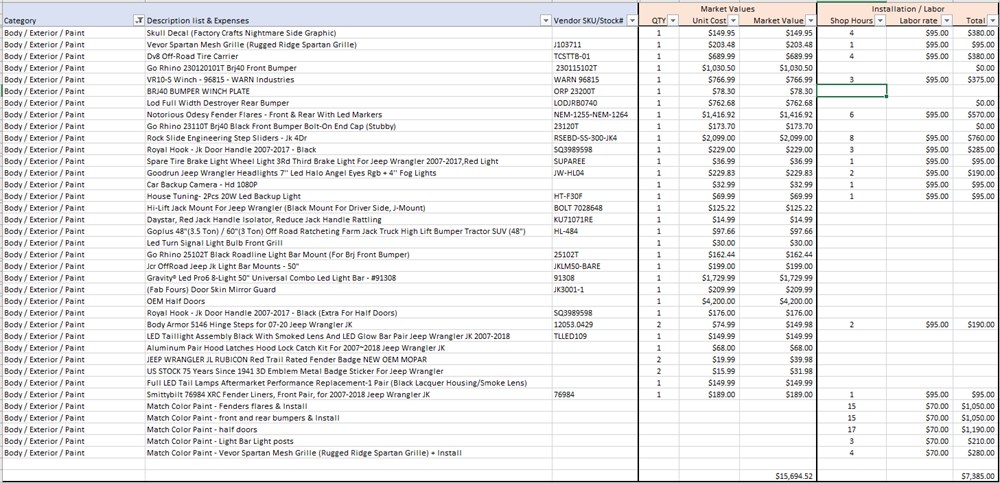
Task: Select the OEM Half Doors description cell
Action: pos(349,301)
